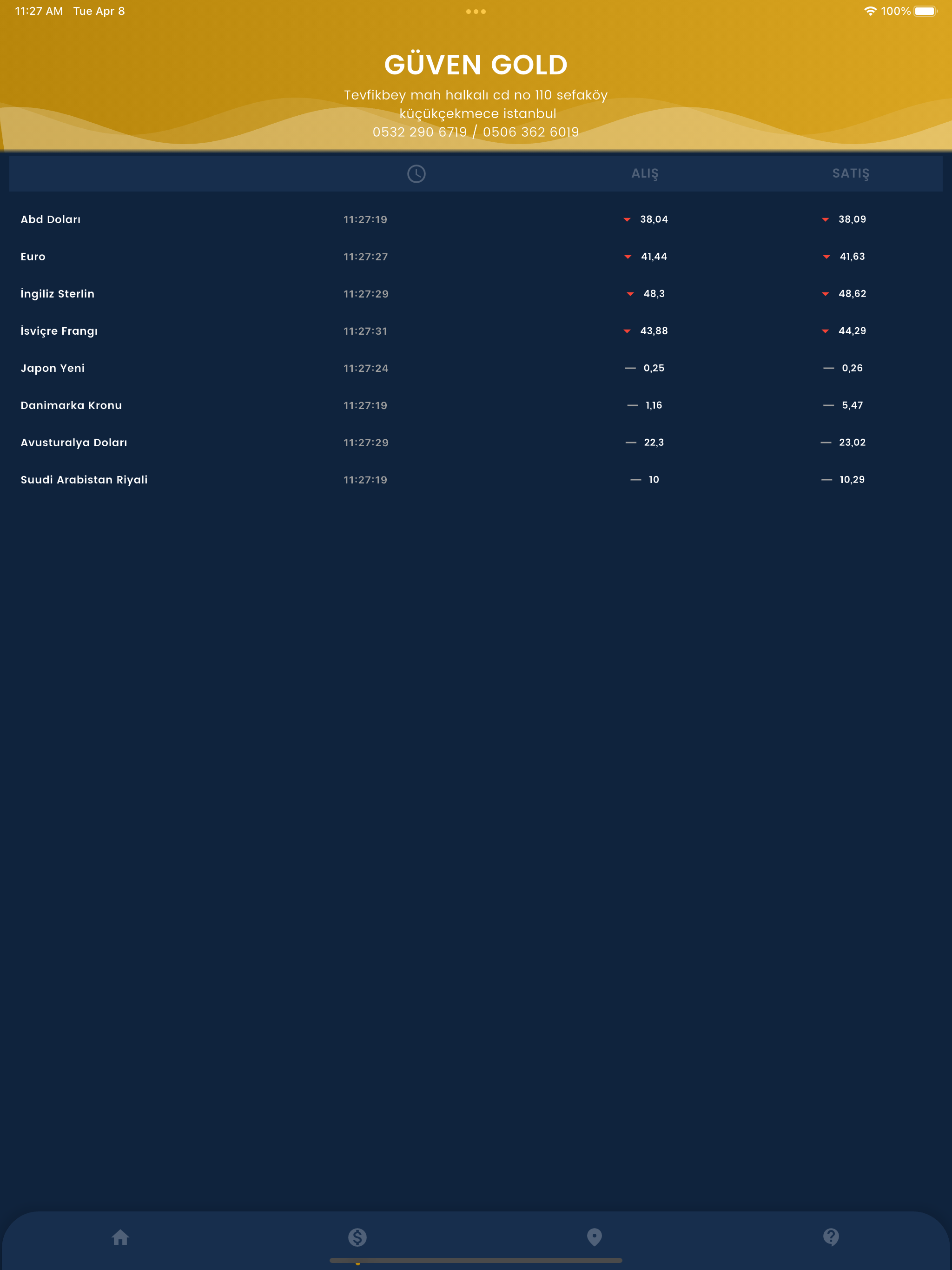The width and height of the screenshot is (952, 1270).
Task: Tap red down arrow beside 38,09
Action: point(825,220)
